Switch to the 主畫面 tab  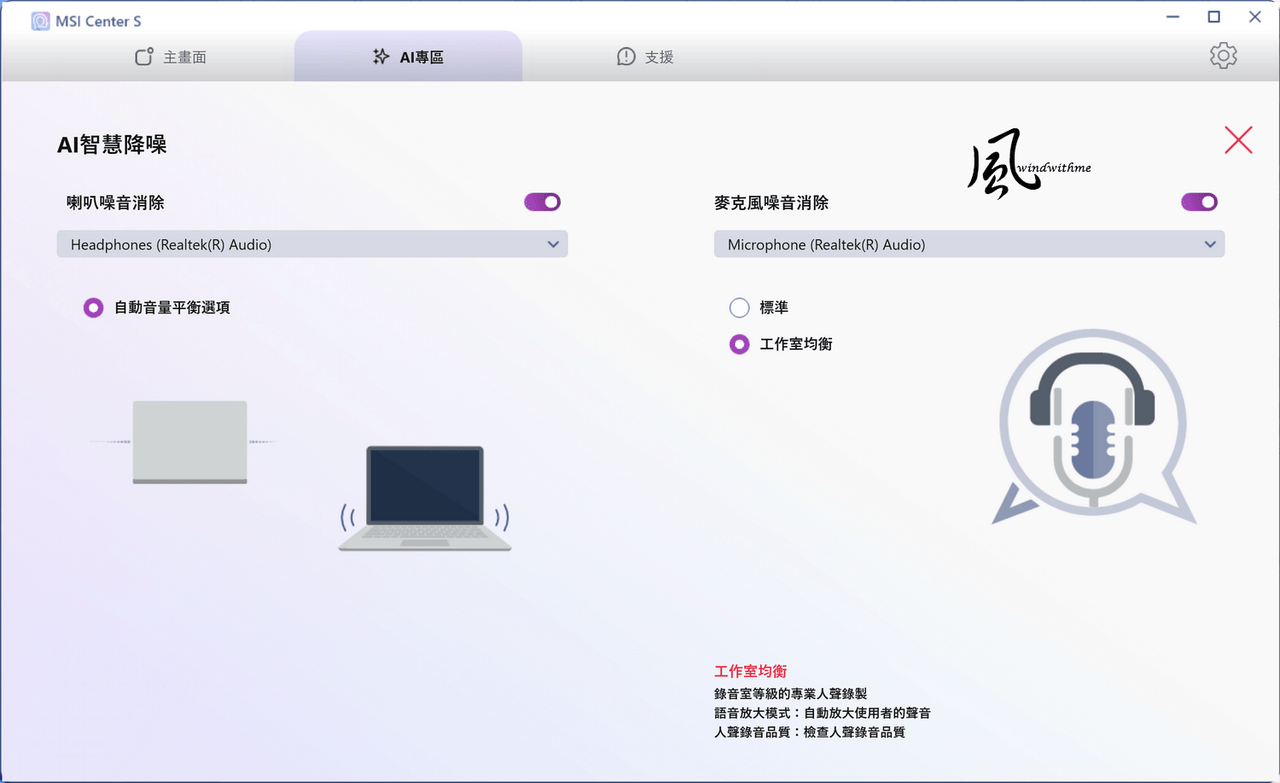[170, 57]
